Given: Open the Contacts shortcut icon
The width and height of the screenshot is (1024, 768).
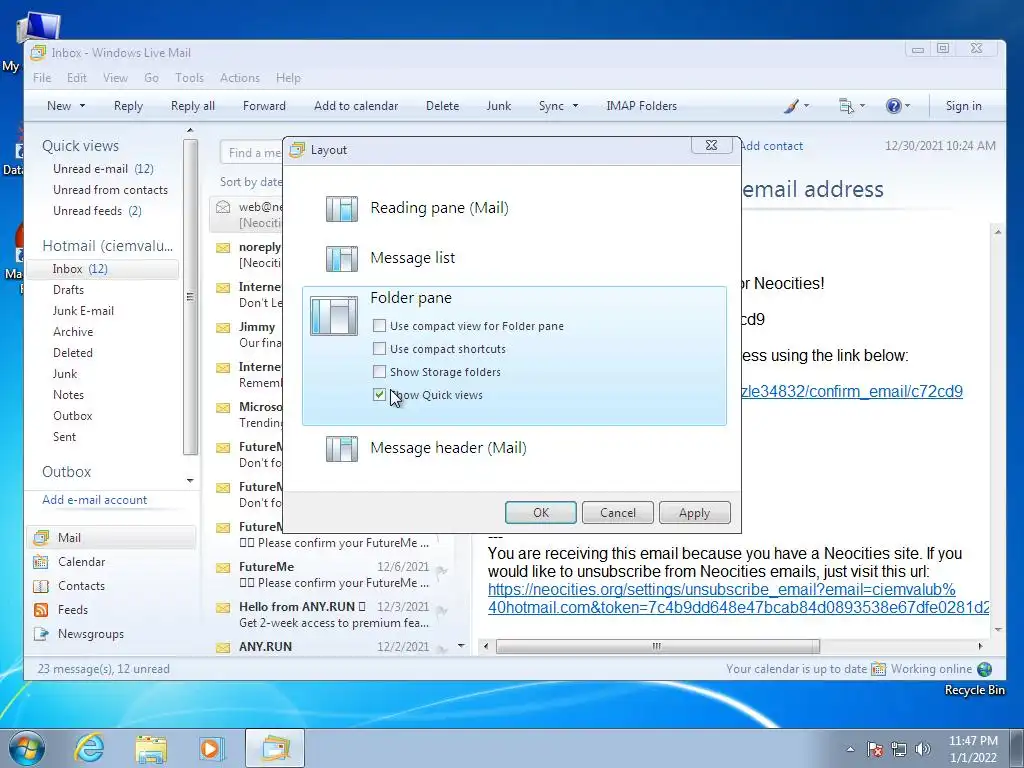Looking at the screenshot, I should coord(41,586).
